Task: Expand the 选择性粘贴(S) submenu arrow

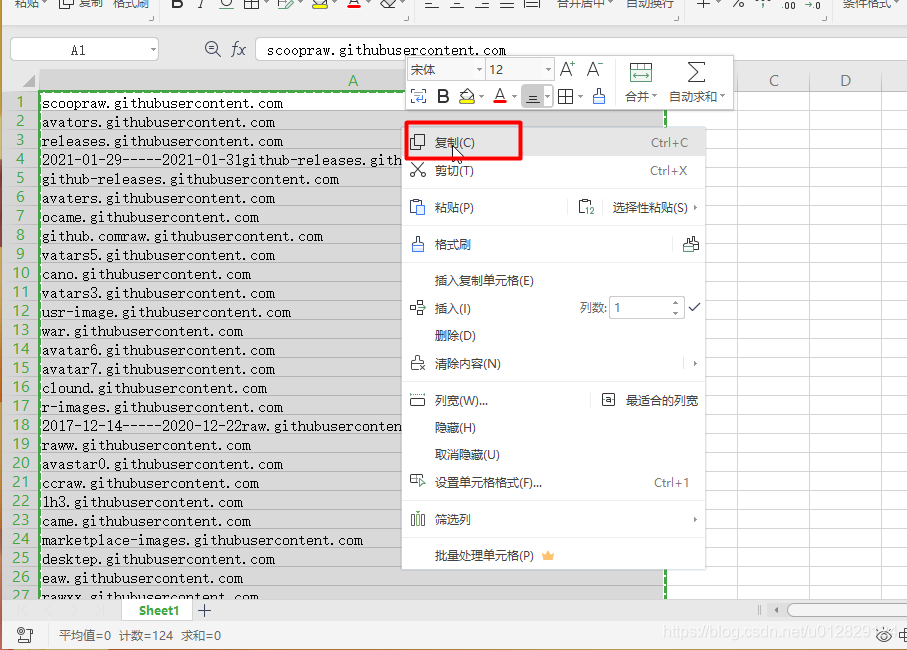Action: 695,207
